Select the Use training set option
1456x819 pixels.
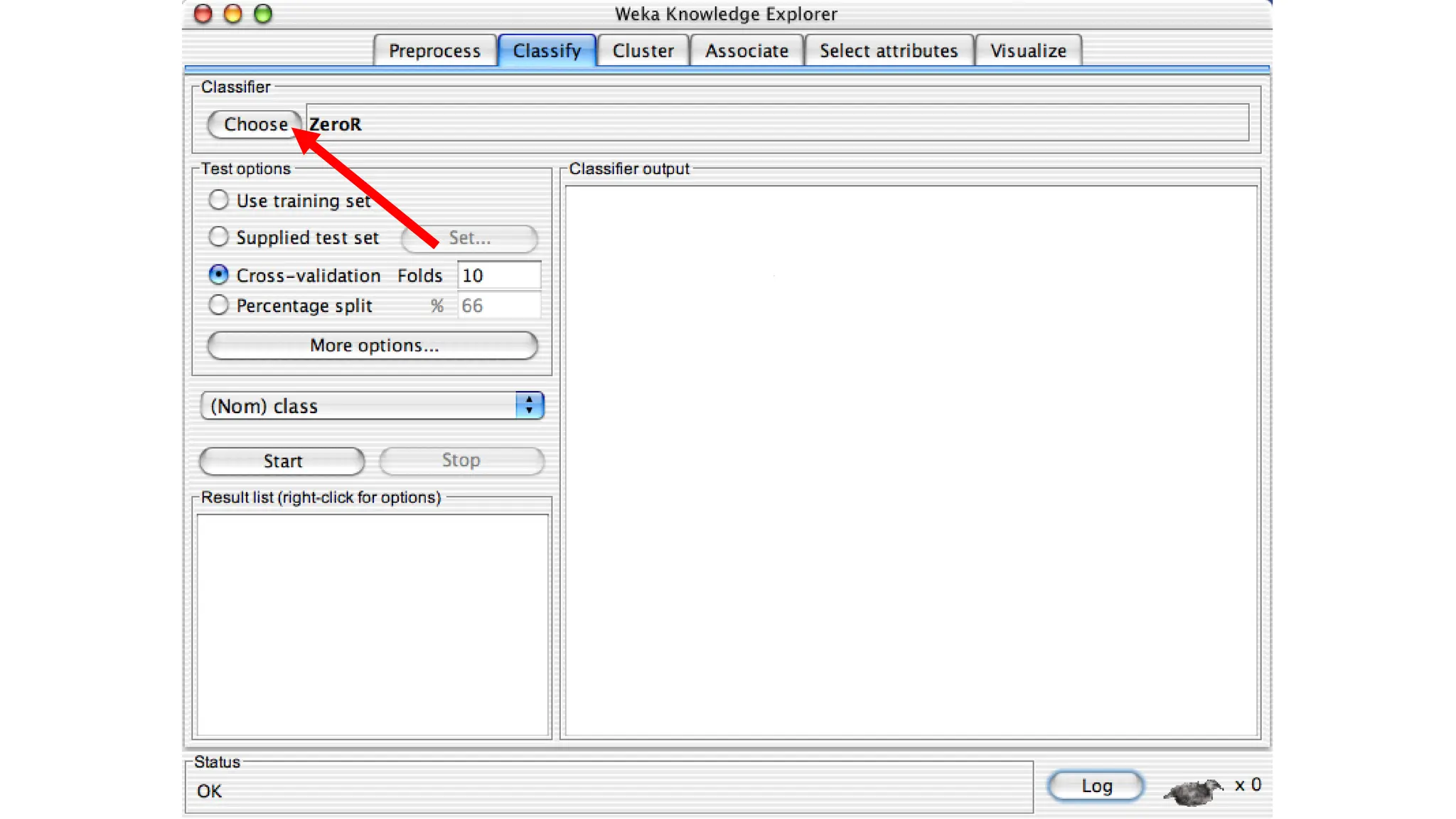(219, 200)
